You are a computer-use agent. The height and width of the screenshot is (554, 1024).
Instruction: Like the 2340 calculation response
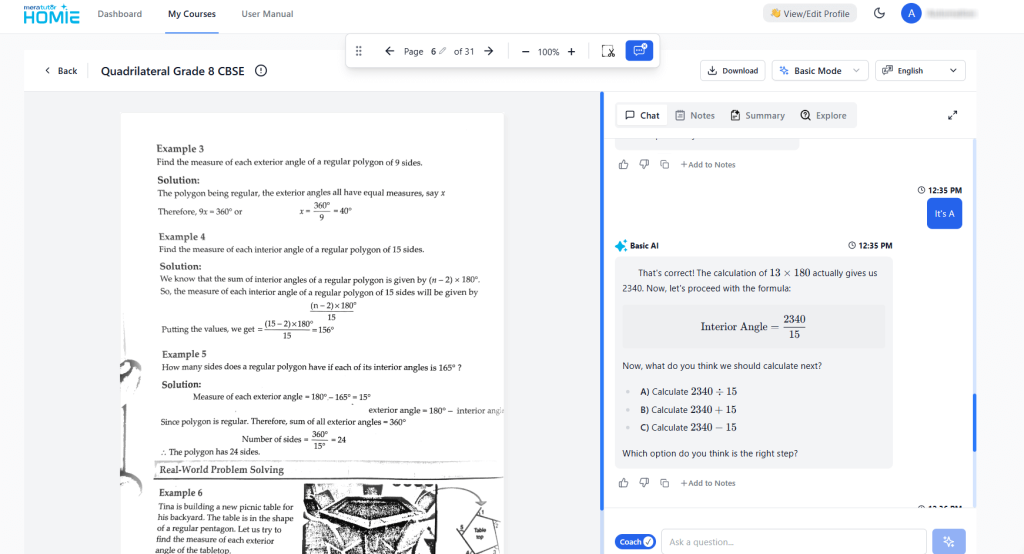(x=624, y=483)
